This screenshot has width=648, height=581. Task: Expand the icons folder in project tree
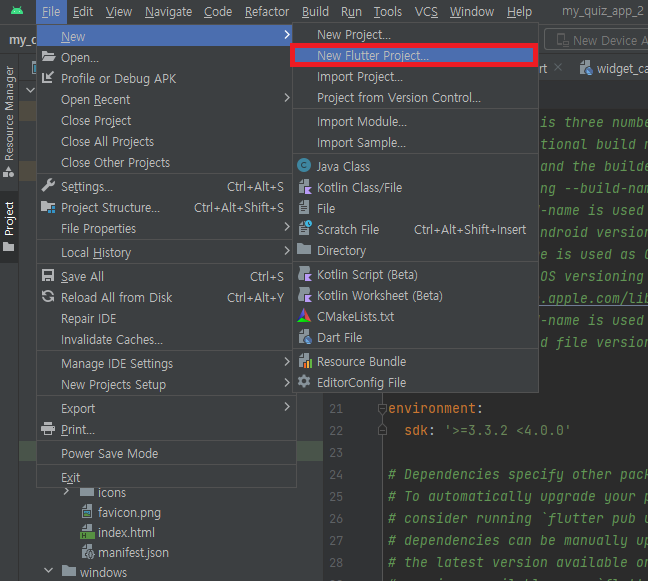coord(66,492)
